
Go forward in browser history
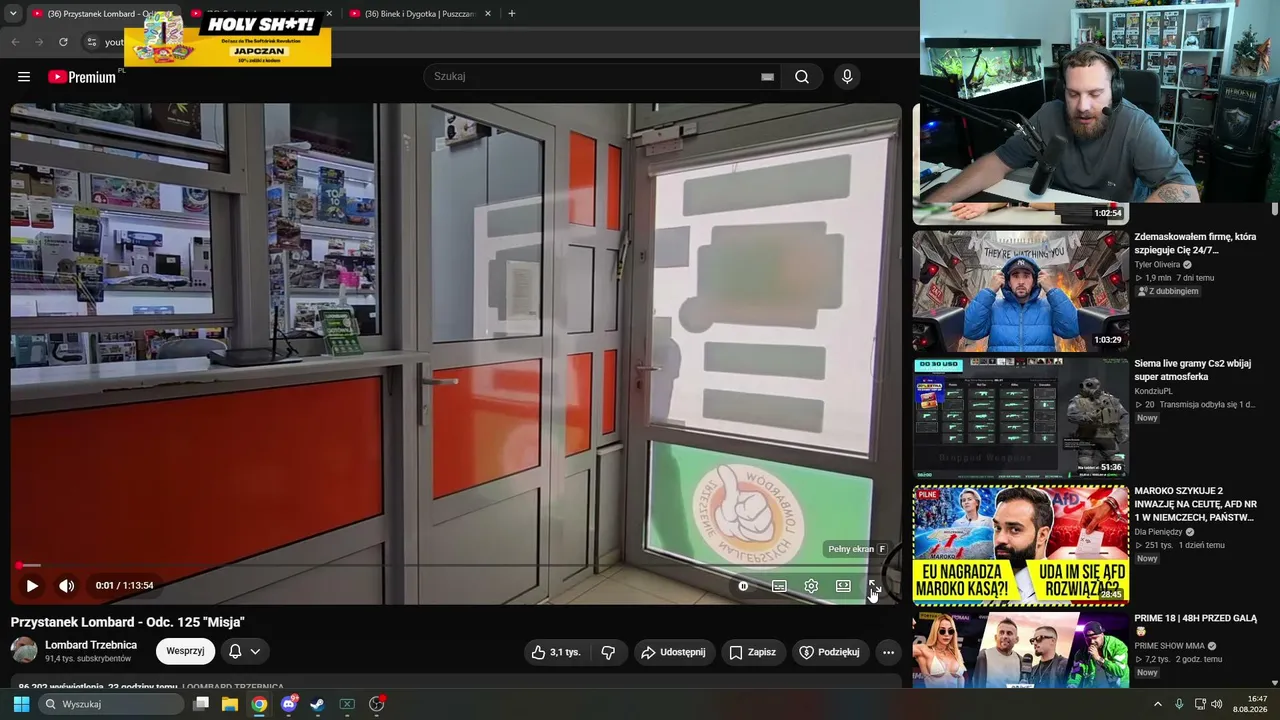coord(39,42)
